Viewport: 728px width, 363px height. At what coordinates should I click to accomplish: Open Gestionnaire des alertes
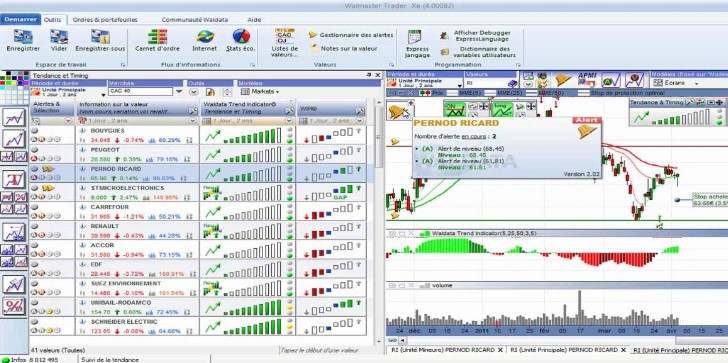point(351,35)
